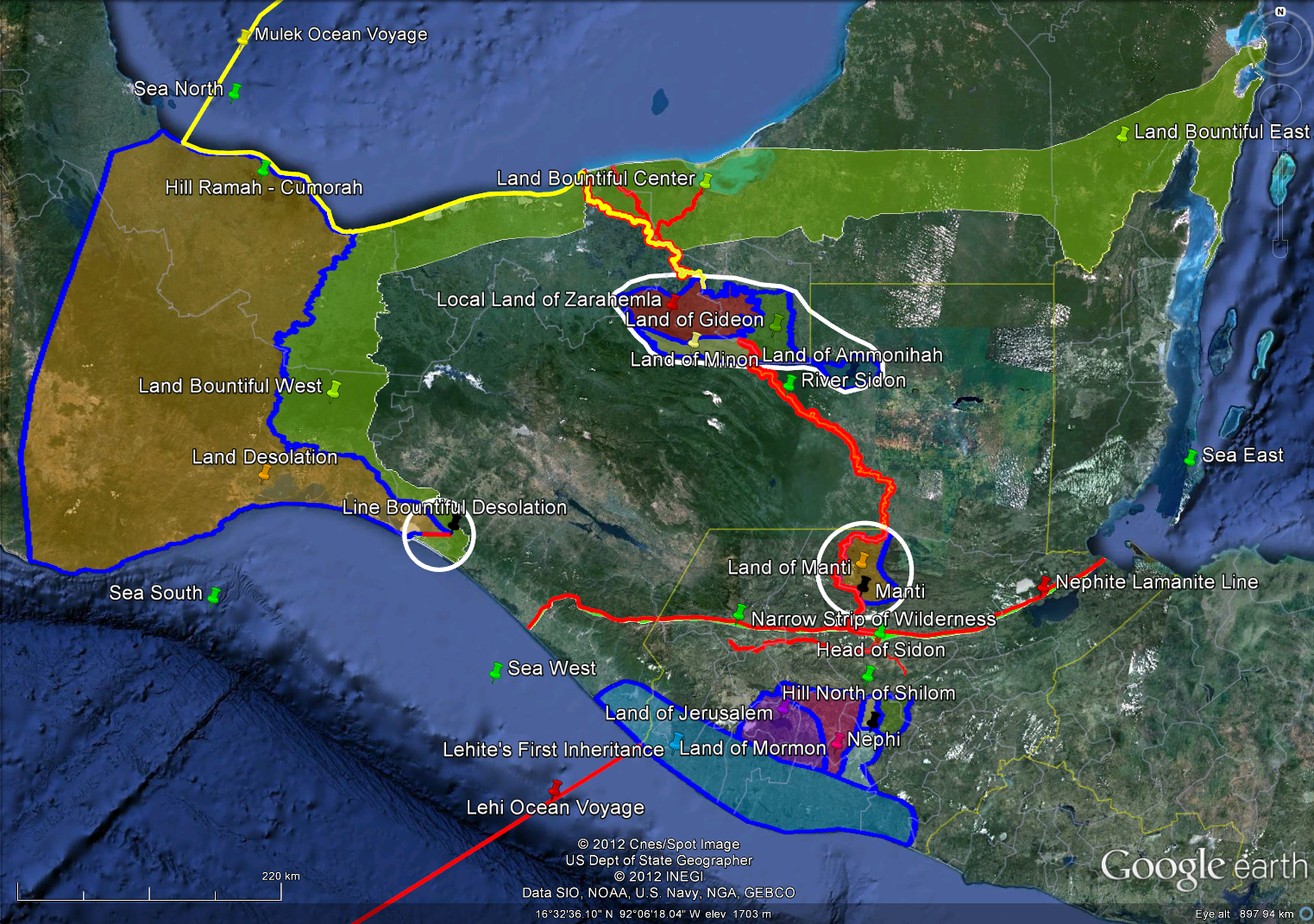Viewport: 1314px width, 924px height.
Task: Open the purple Land of Jerusalem pushpin
Action: 783,708
